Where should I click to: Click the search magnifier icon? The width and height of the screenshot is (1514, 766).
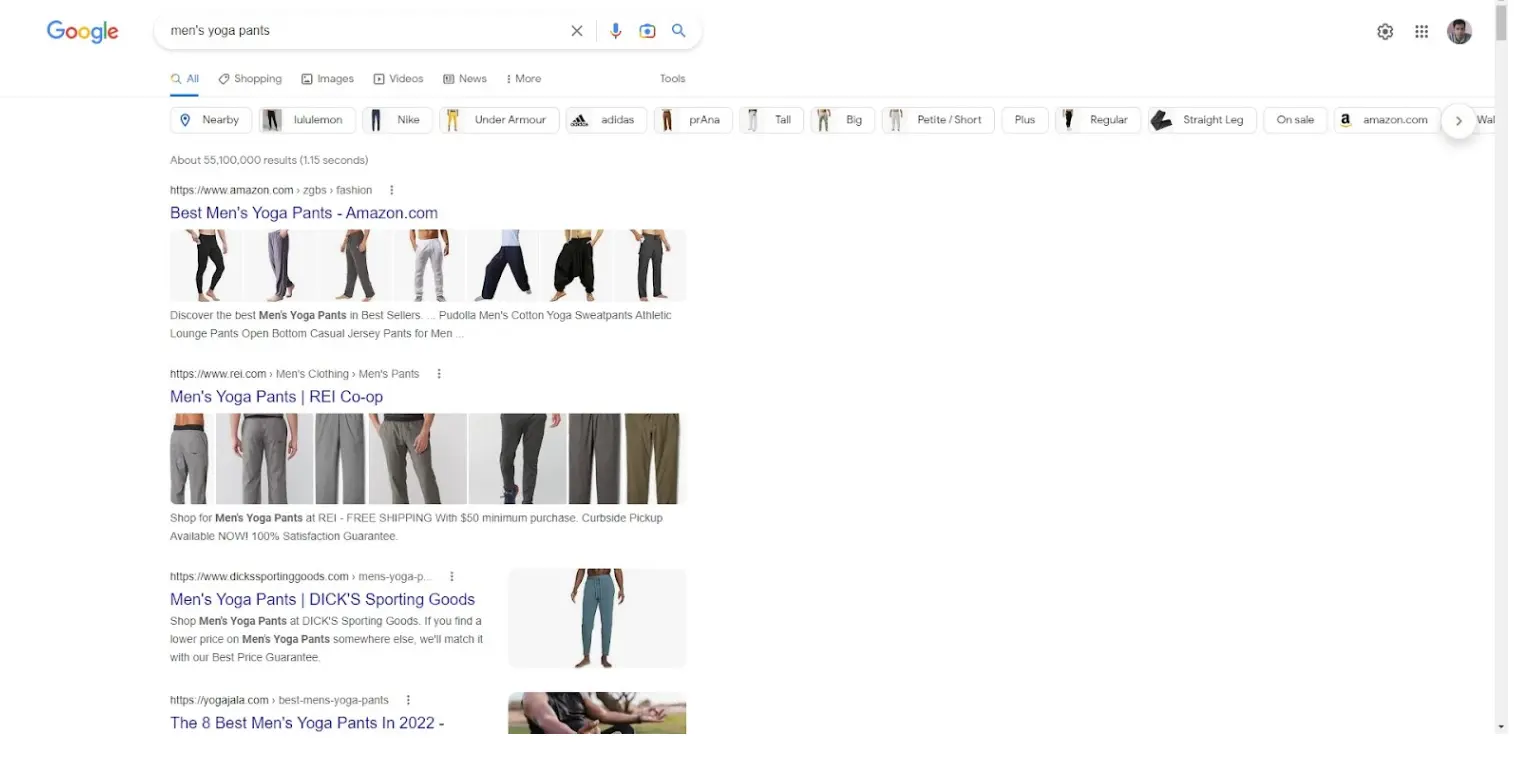pos(678,30)
